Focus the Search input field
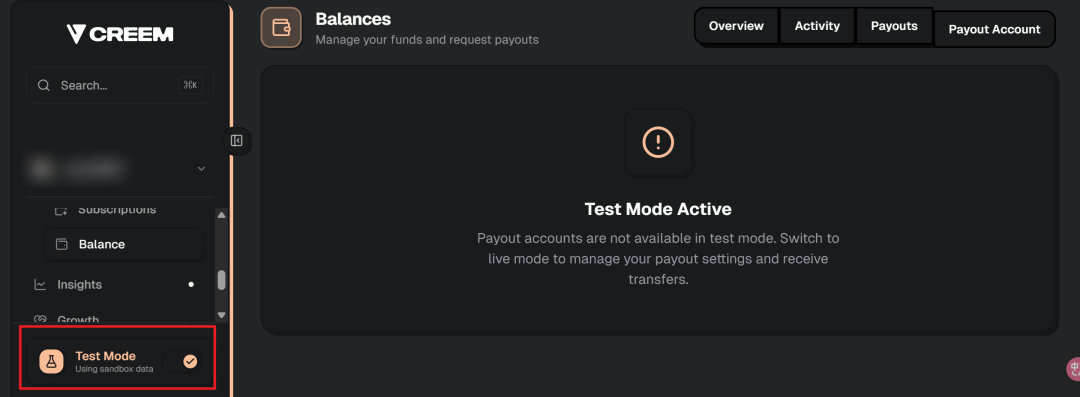 pyautogui.click(x=120, y=85)
